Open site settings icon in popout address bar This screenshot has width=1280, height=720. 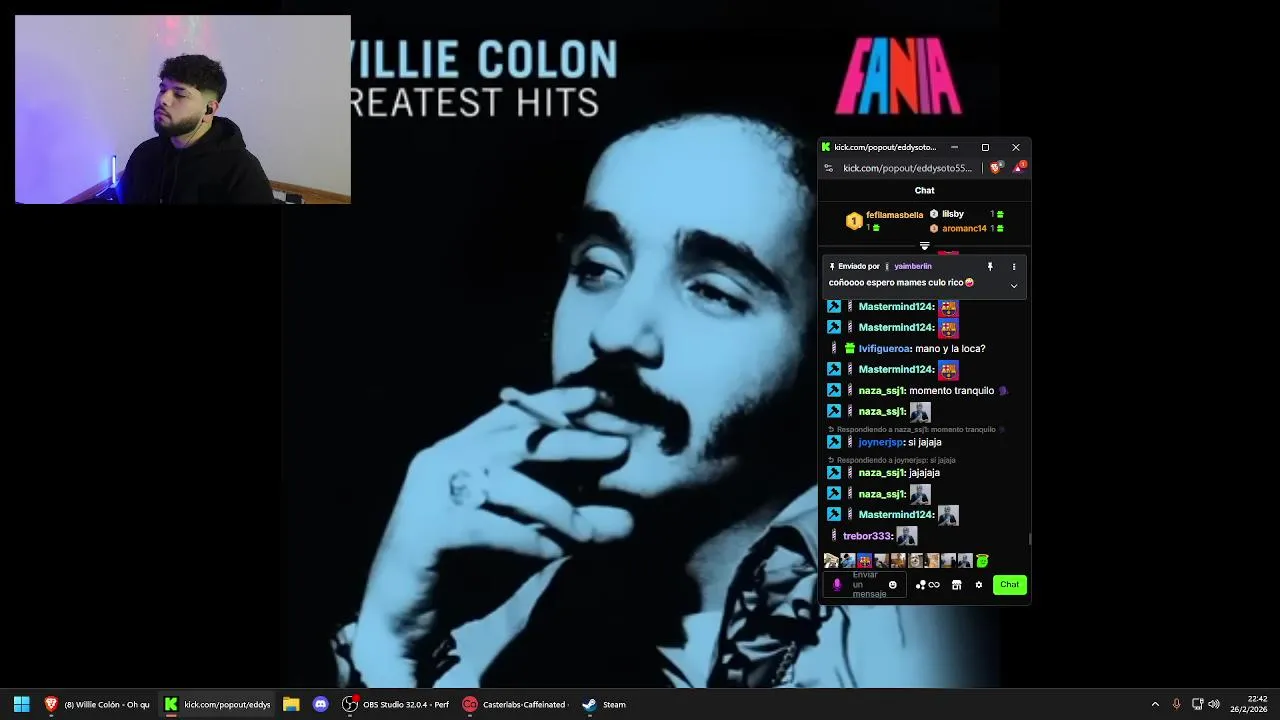(828, 168)
